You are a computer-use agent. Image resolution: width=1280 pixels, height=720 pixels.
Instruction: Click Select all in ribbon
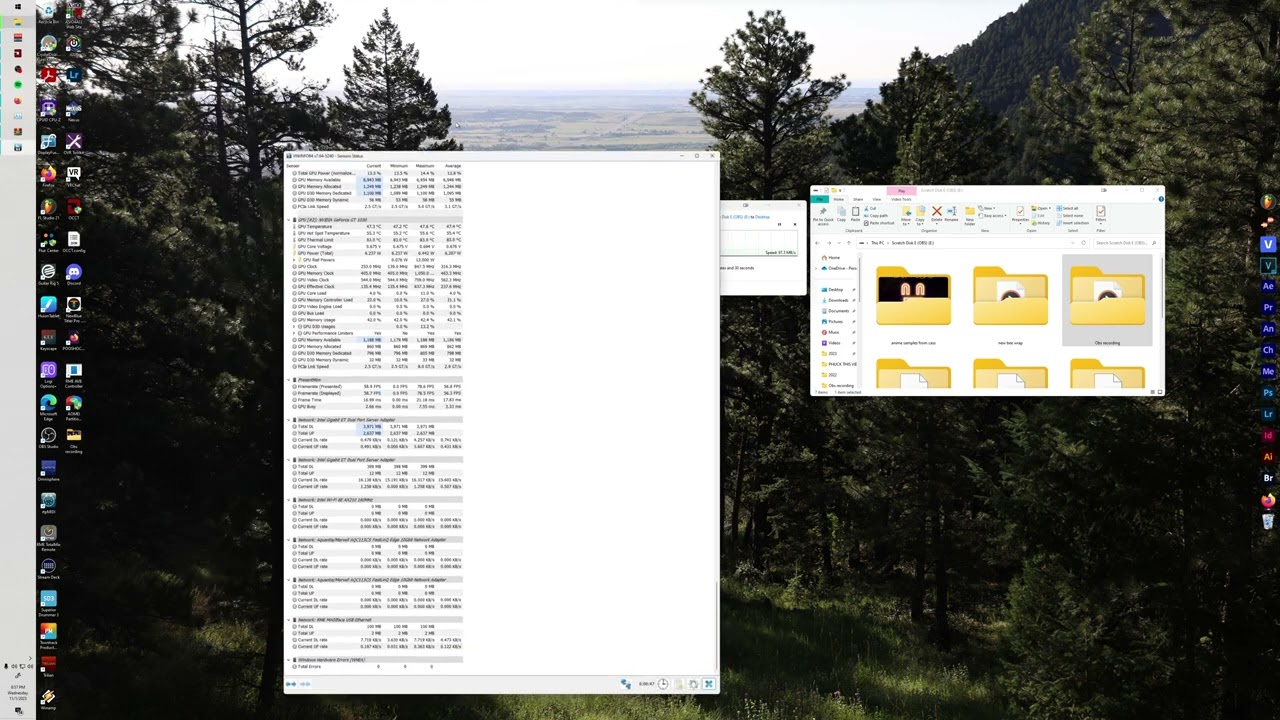point(1069,208)
